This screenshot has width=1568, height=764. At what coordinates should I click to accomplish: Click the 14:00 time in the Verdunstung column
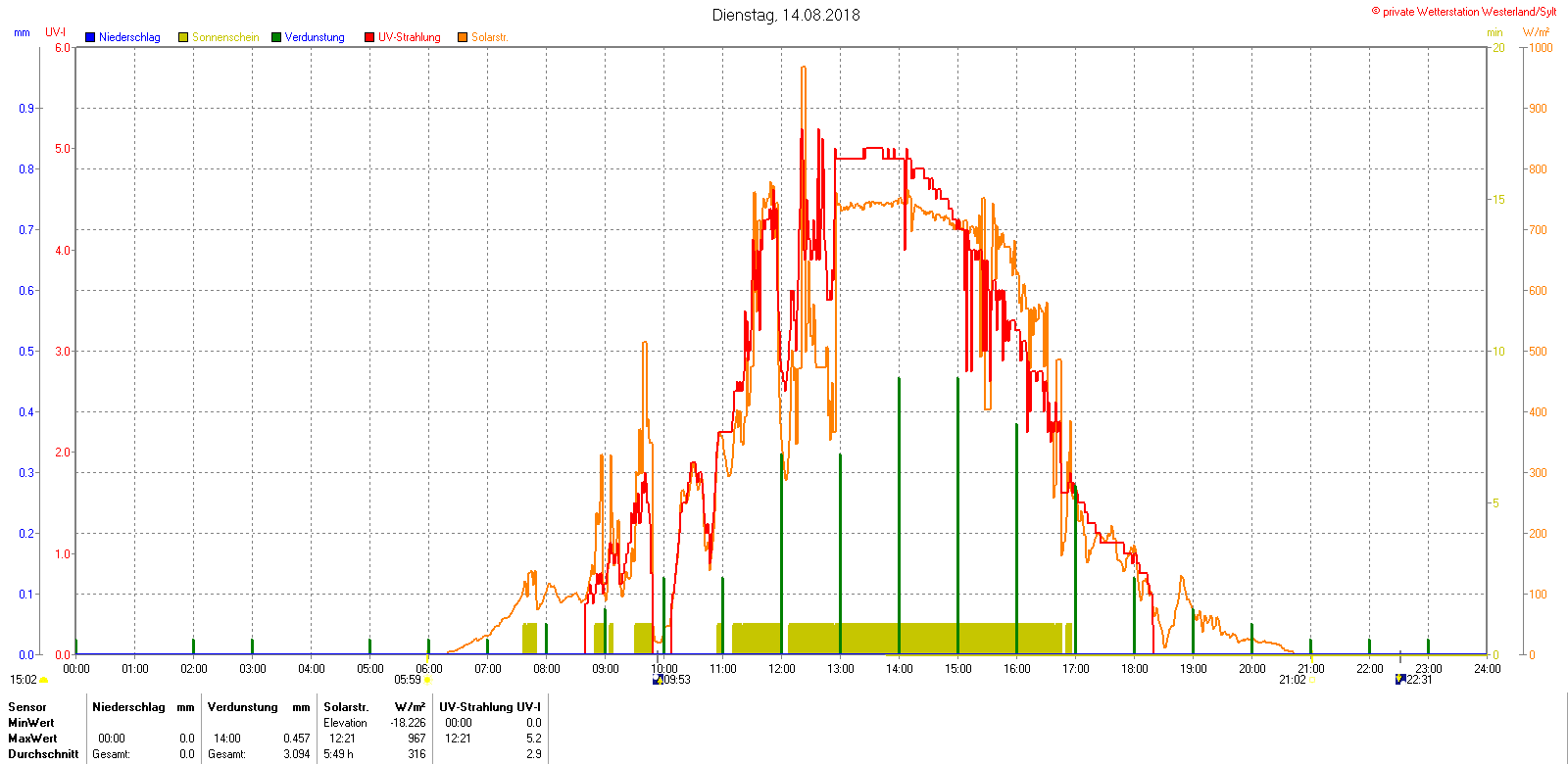(226, 739)
